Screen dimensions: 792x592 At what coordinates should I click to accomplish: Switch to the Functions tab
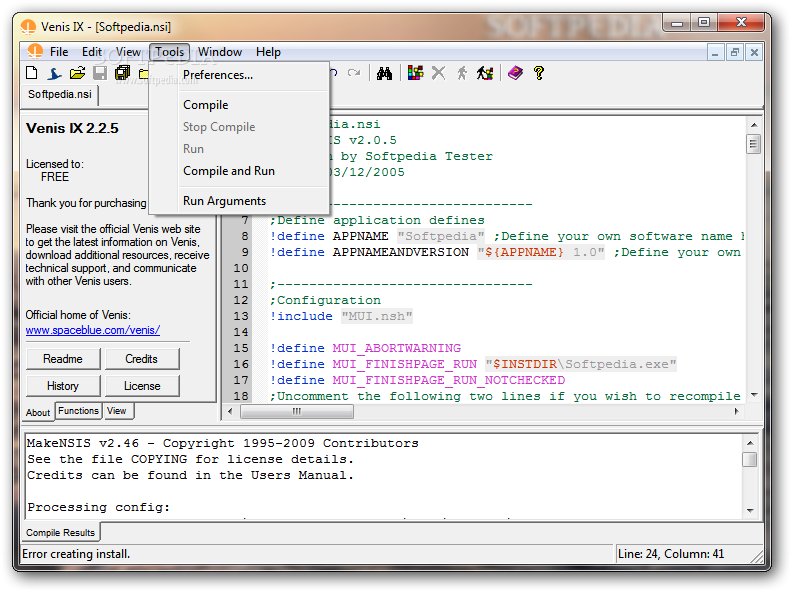(x=78, y=411)
